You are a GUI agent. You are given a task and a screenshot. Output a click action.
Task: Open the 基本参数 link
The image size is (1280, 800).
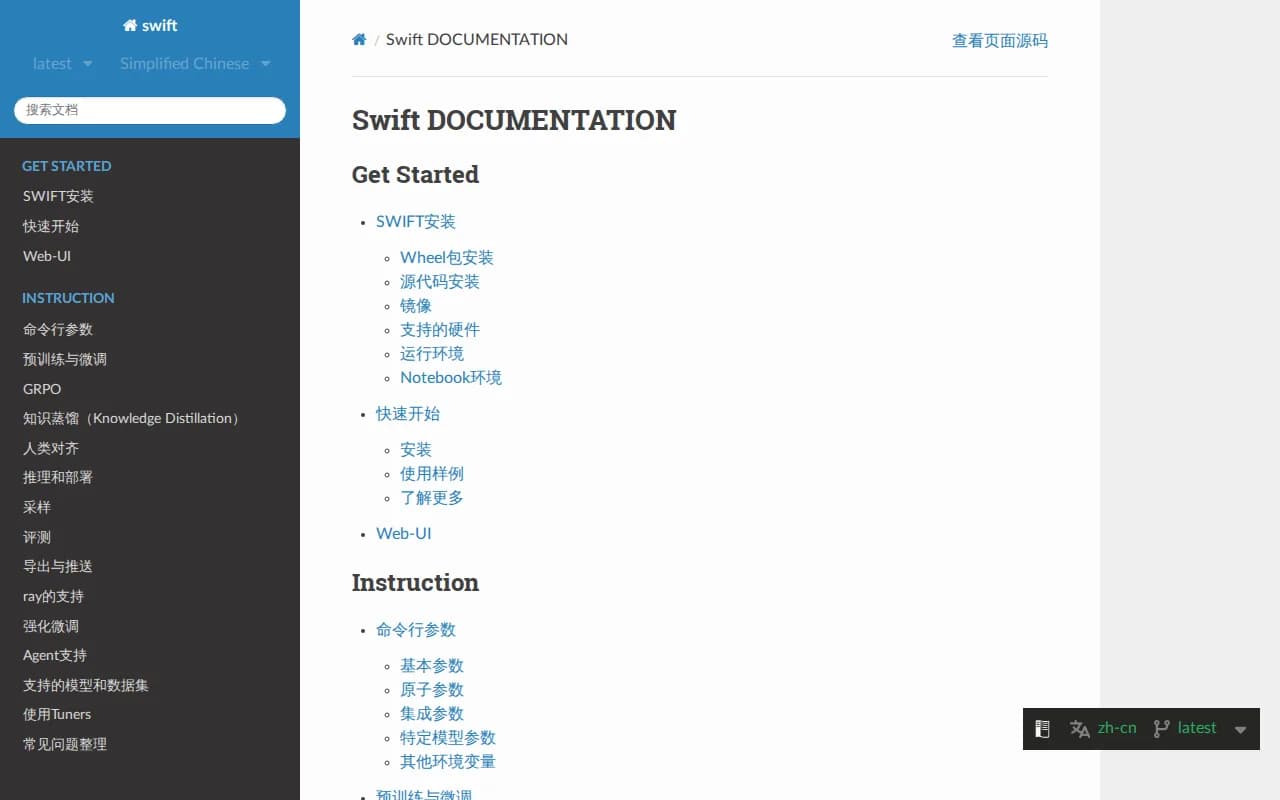pos(432,666)
